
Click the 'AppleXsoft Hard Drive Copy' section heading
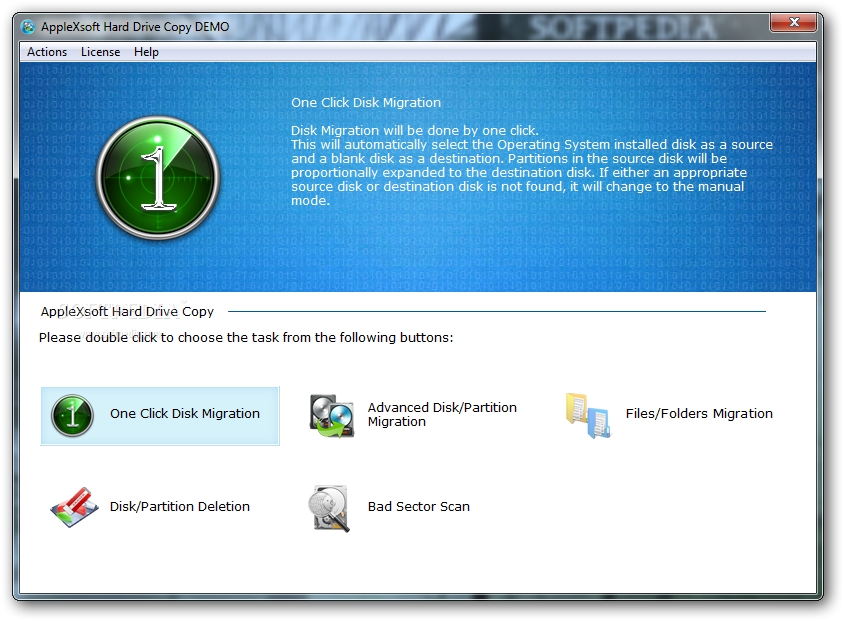tap(127, 311)
